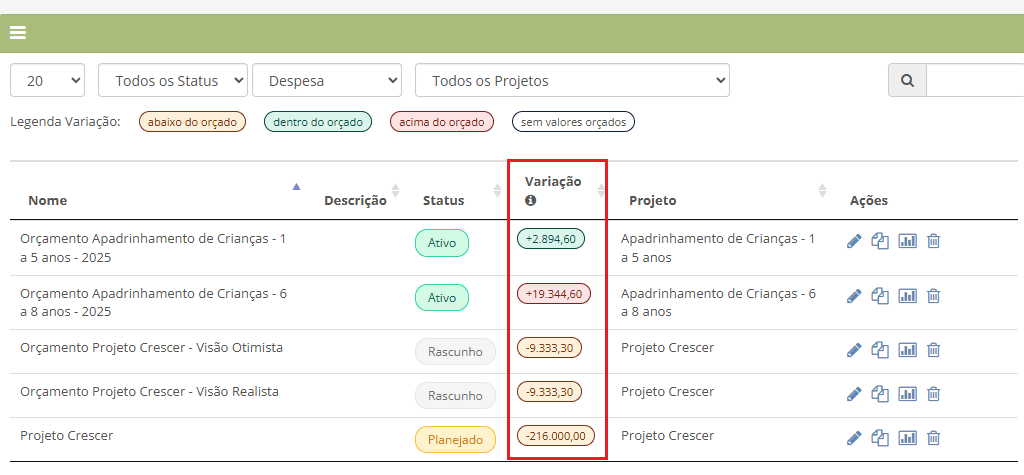Click the Planejado status badge
The image size is (1024, 475).
455,440
